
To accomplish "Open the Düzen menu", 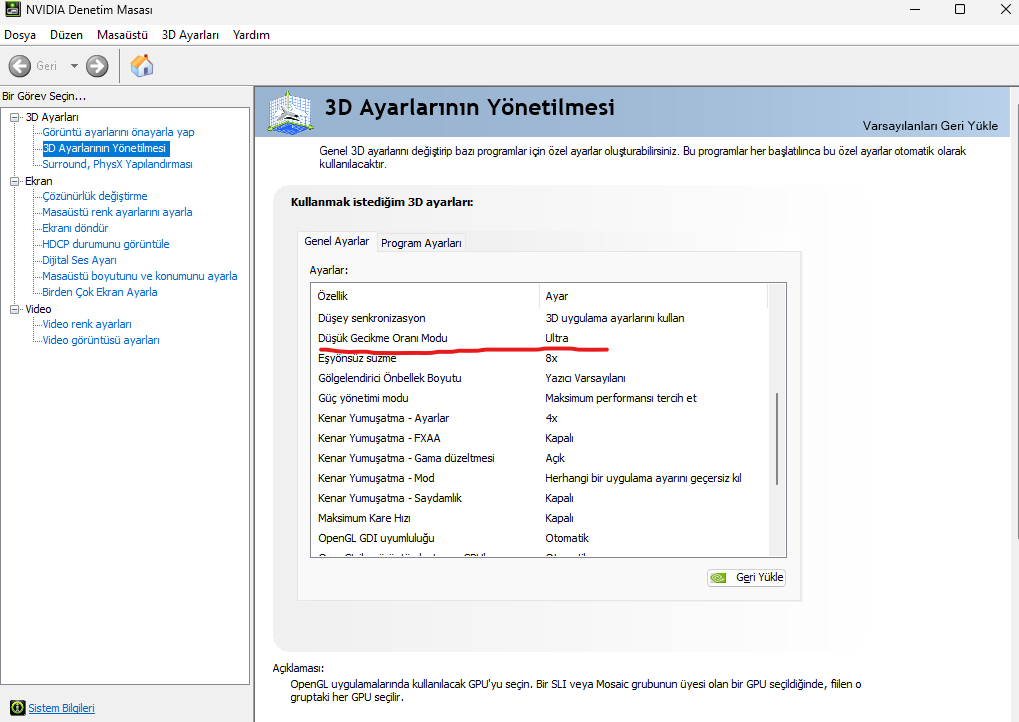I will pos(66,35).
